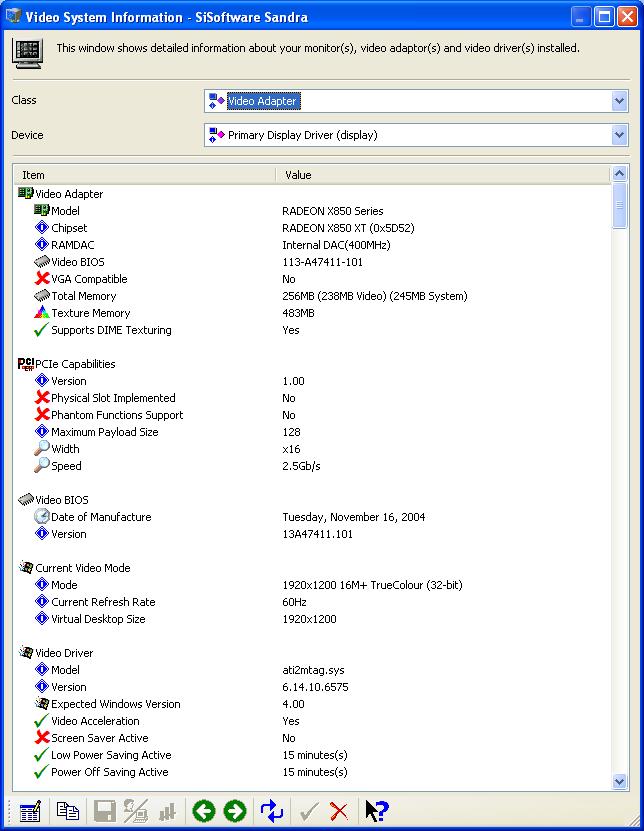Click value 113-A47411-101
Viewport: 644px width, 831px height.
[322, 262]
